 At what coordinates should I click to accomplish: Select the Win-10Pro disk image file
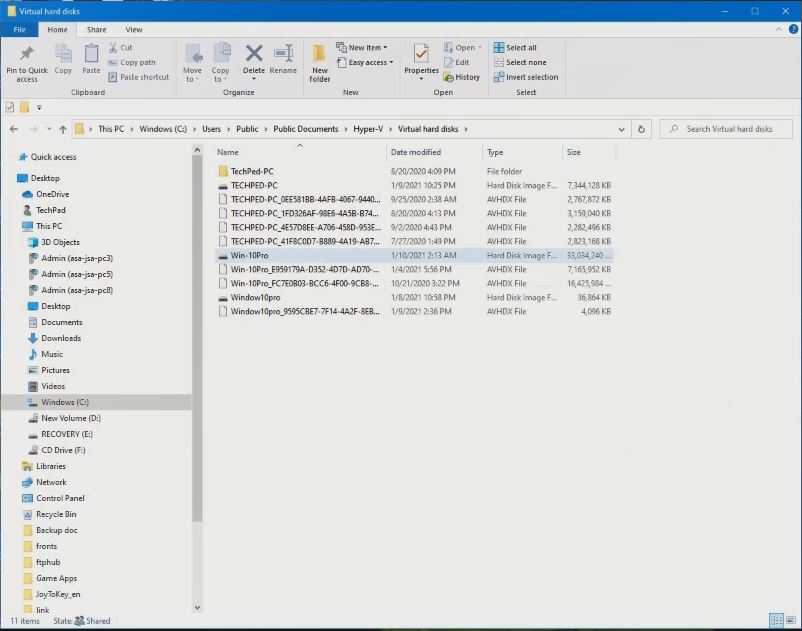click(250, 255)
